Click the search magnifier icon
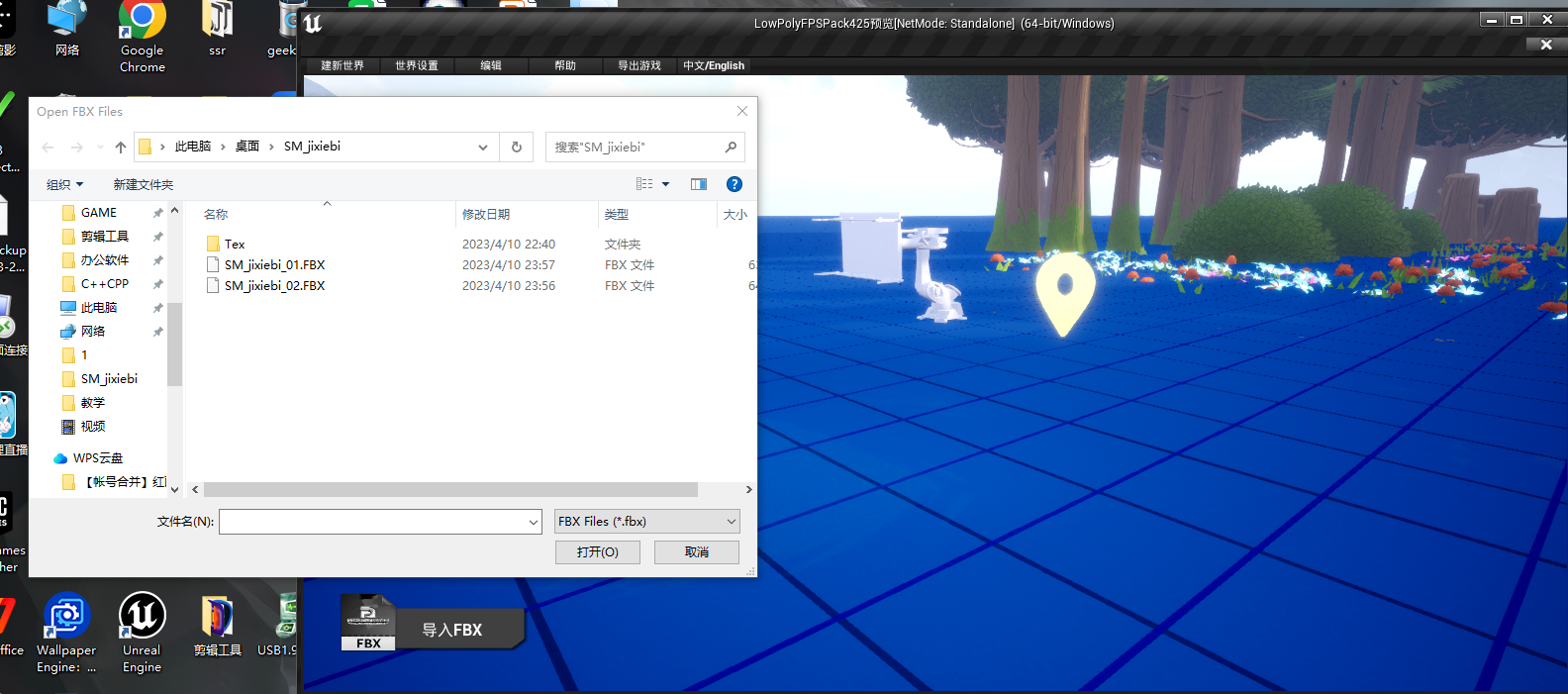This screenshot has height=694, width=1568. click(x=731, y=148)
